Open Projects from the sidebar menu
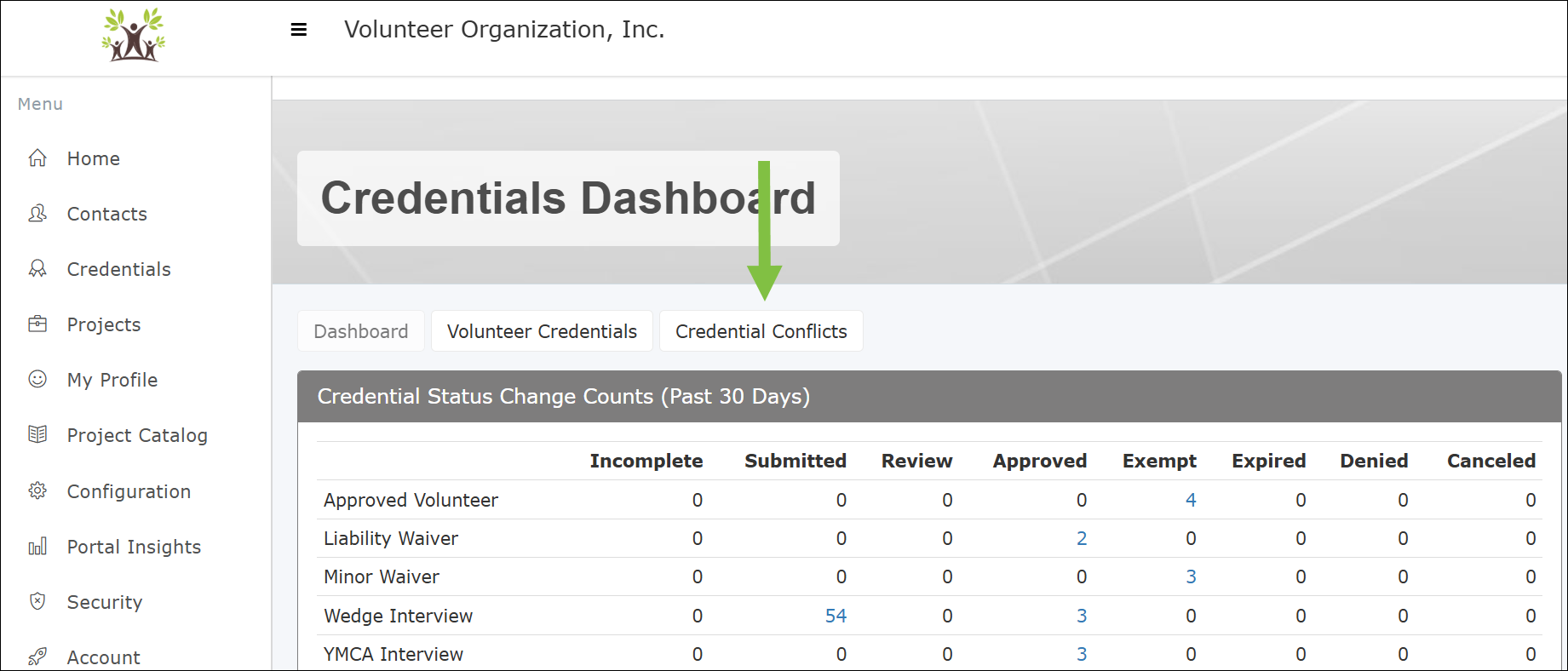This screenshot has height=671, width=1568. pos(104,324)
